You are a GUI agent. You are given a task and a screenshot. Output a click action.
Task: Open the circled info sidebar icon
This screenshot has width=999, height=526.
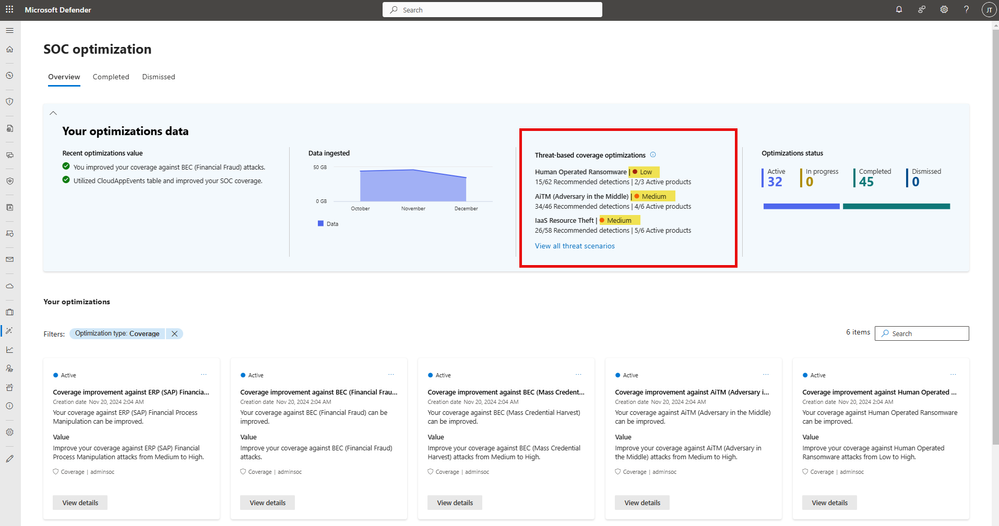(10, 406)
